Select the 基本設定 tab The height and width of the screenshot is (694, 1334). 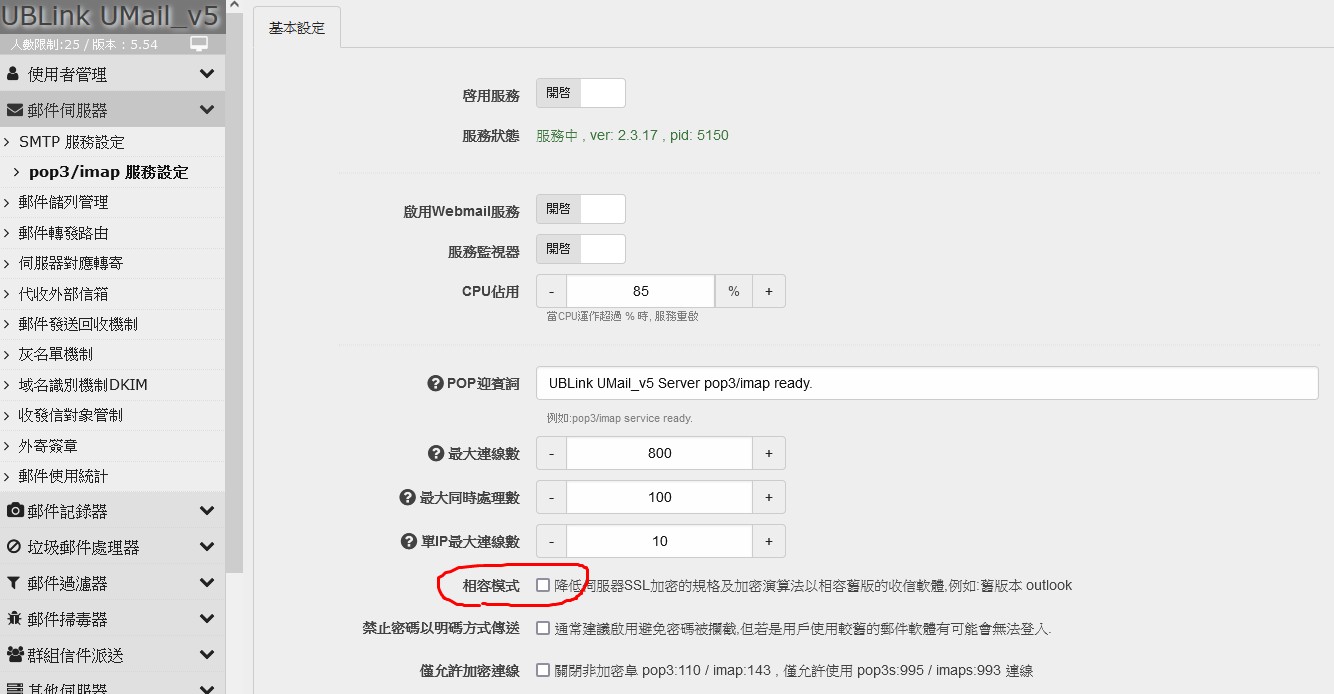[x=297, y=28]
